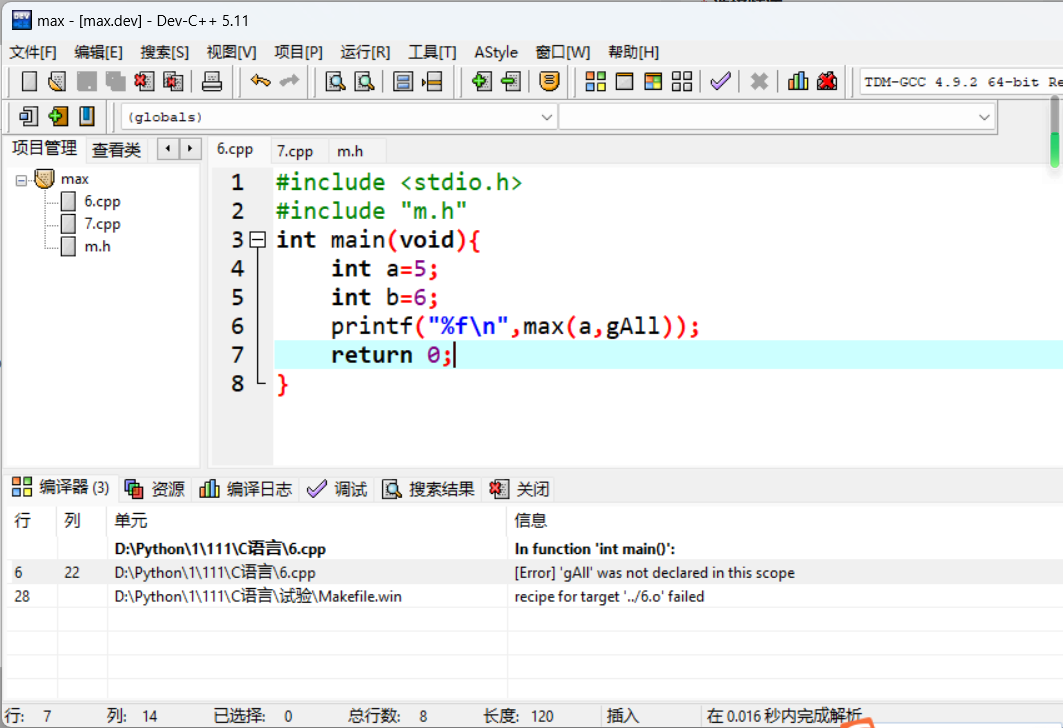Click the Rebuild All icon with four gray squares
1063x728 pixels.
683,82
